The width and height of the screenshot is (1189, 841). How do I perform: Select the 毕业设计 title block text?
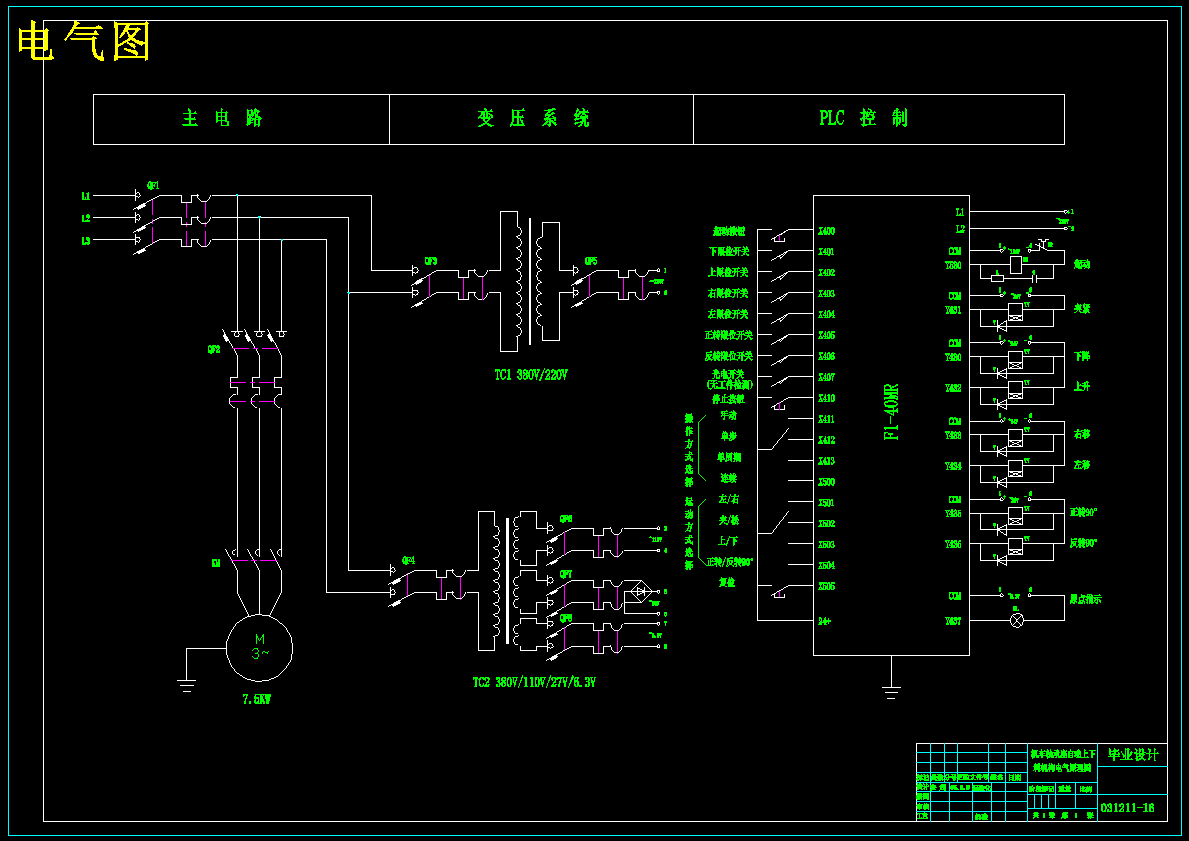[1133, 755]
